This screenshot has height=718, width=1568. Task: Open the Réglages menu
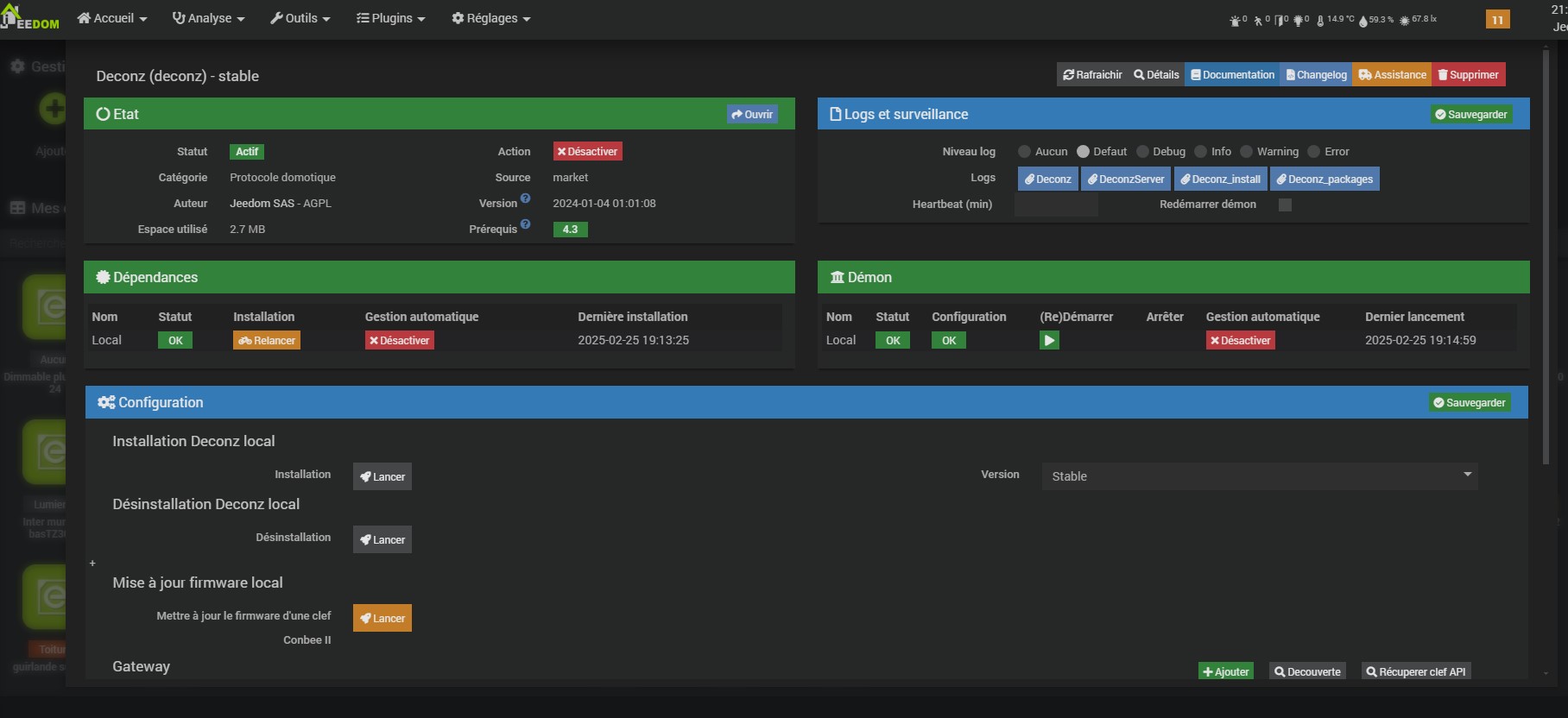coord(491,18)
